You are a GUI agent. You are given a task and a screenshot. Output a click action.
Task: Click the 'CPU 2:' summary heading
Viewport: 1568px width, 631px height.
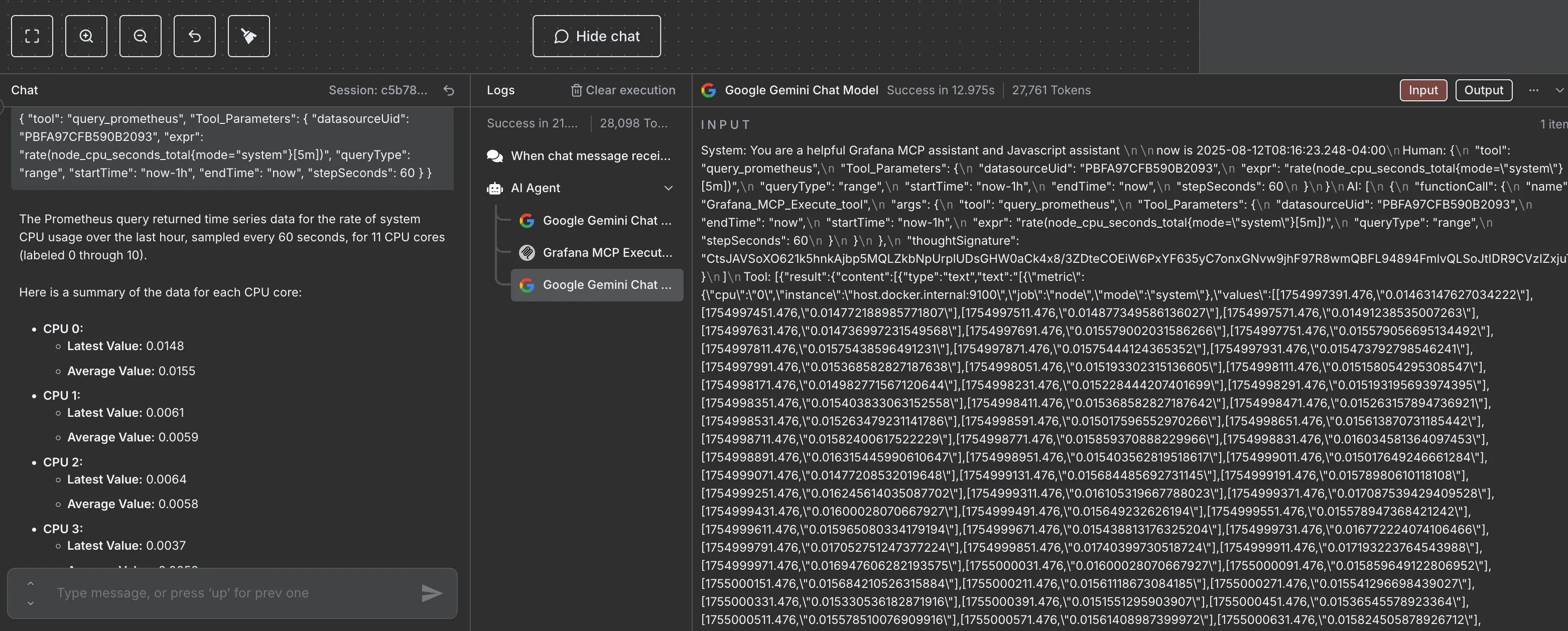pos(63,462)
